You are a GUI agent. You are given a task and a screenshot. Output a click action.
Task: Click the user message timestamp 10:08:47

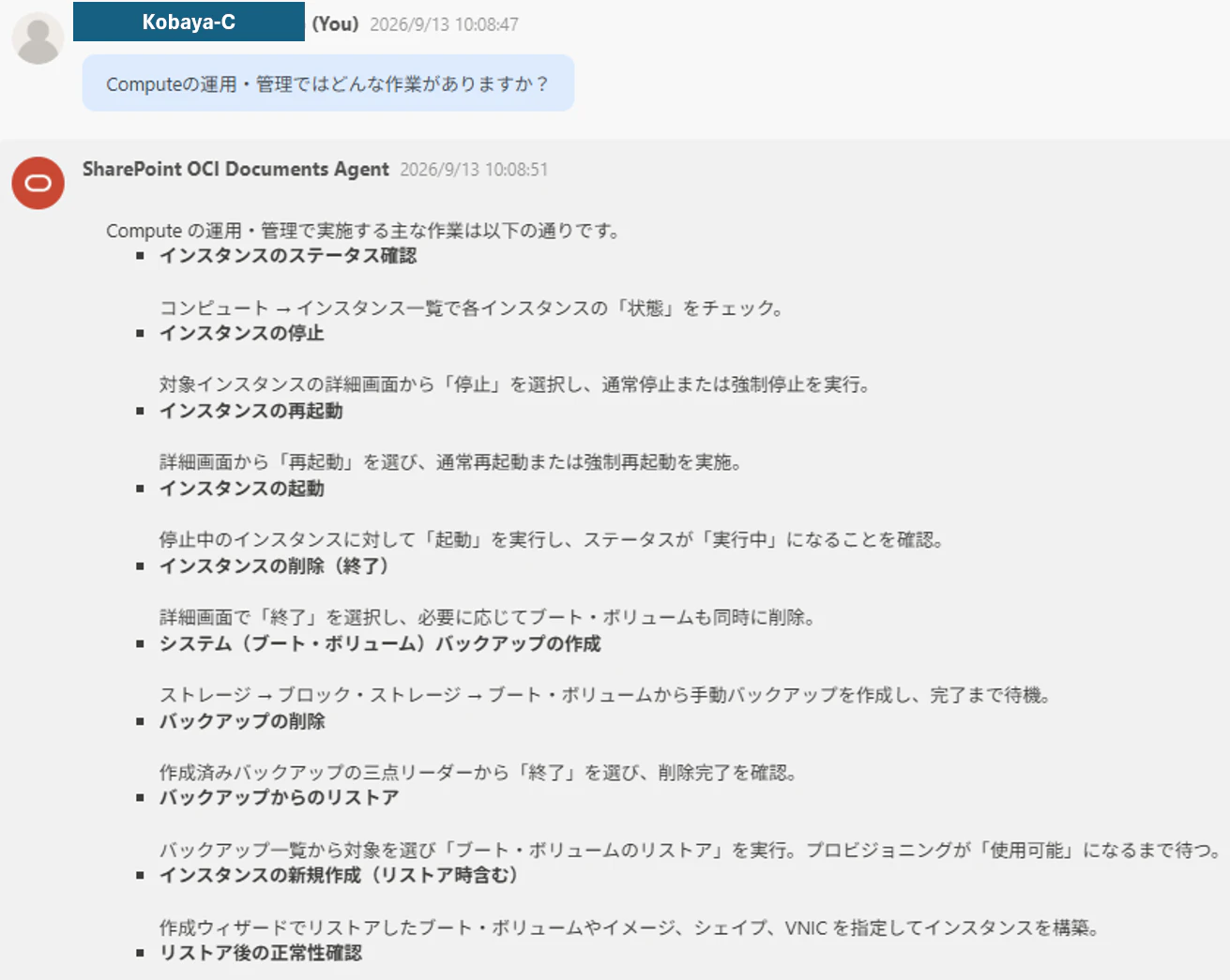click(444, 24)
